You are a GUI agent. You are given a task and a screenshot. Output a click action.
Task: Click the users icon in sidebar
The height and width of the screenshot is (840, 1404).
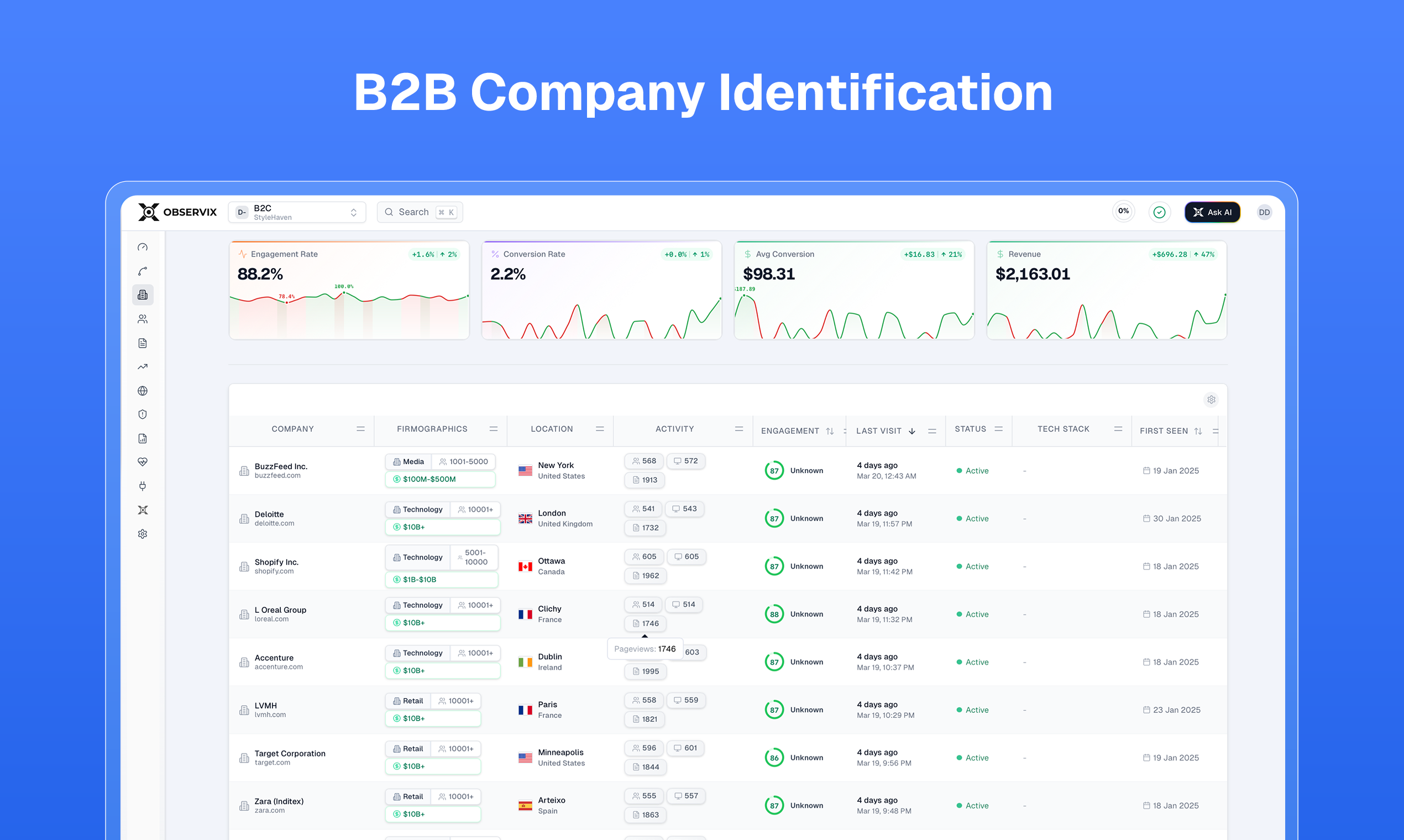(143, 319)
